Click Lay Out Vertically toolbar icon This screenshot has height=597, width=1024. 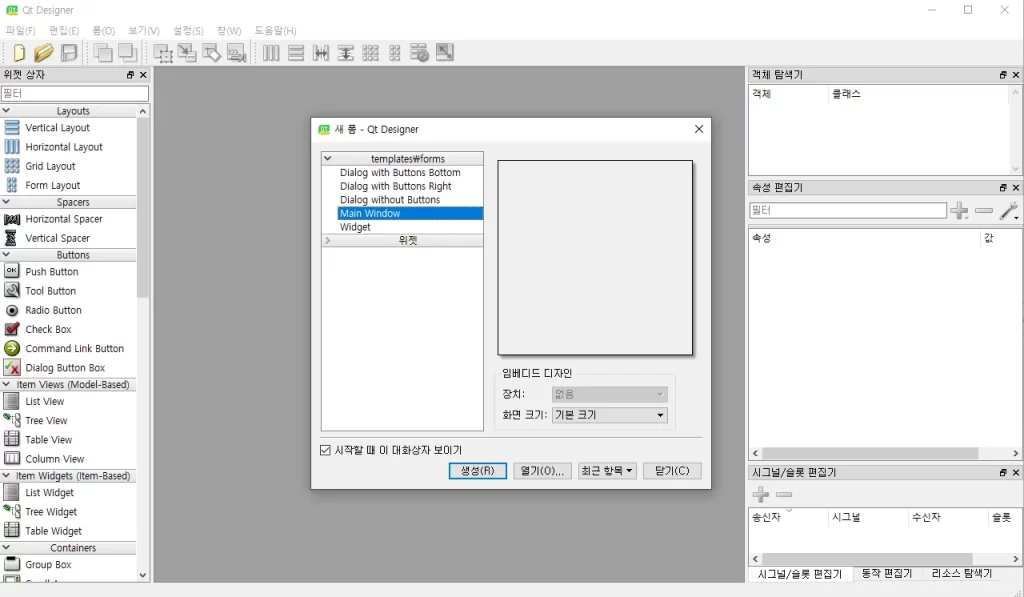click(x=296, y=53)
